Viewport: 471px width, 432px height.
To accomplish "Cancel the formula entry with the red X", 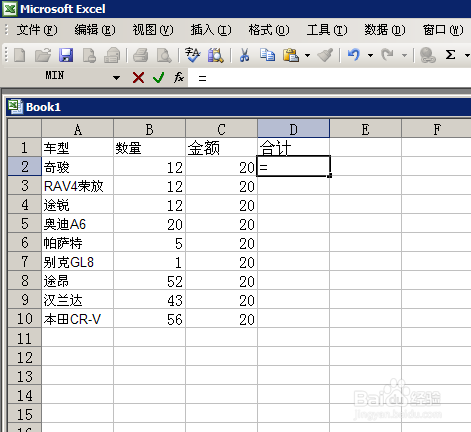I will click(138, 78).
